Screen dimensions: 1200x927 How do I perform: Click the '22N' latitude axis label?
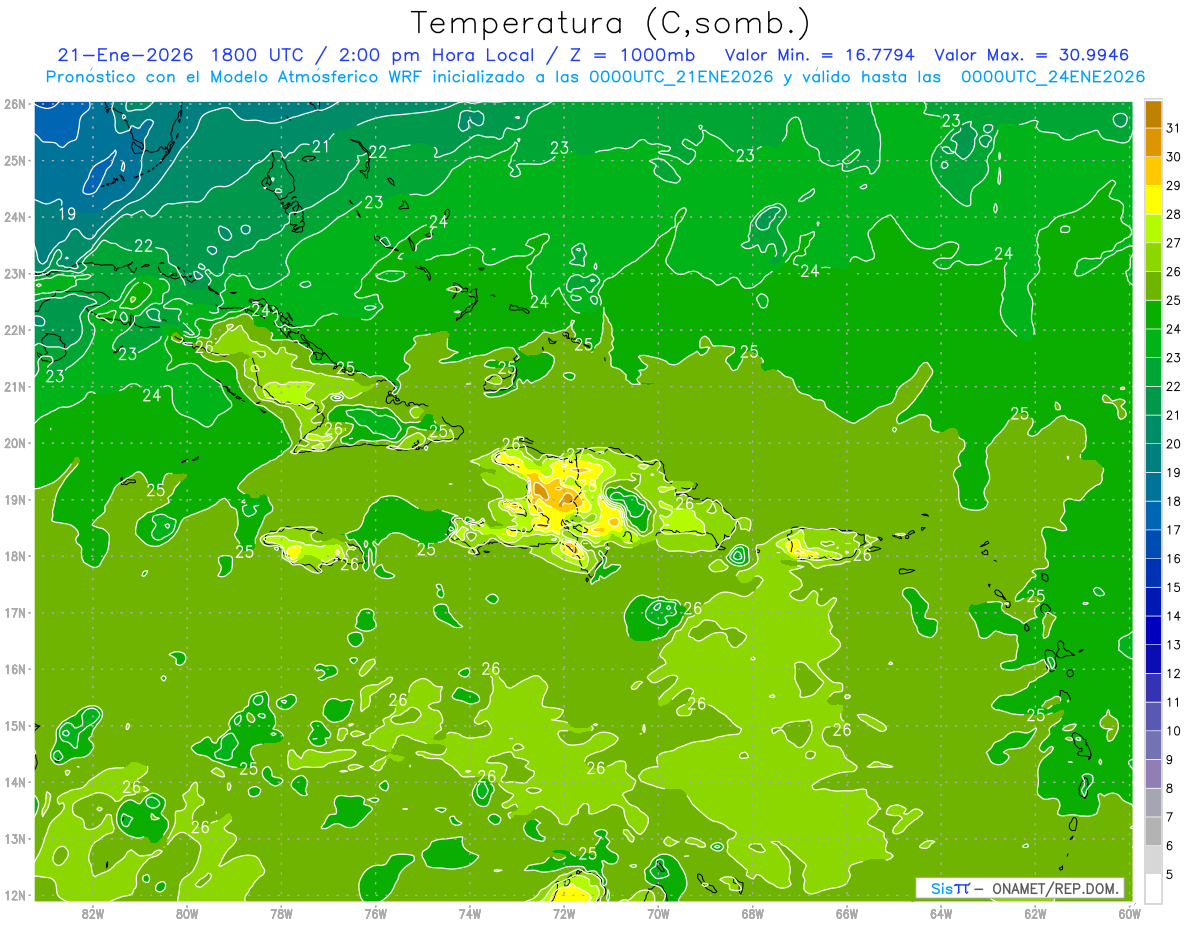[14, 330]
